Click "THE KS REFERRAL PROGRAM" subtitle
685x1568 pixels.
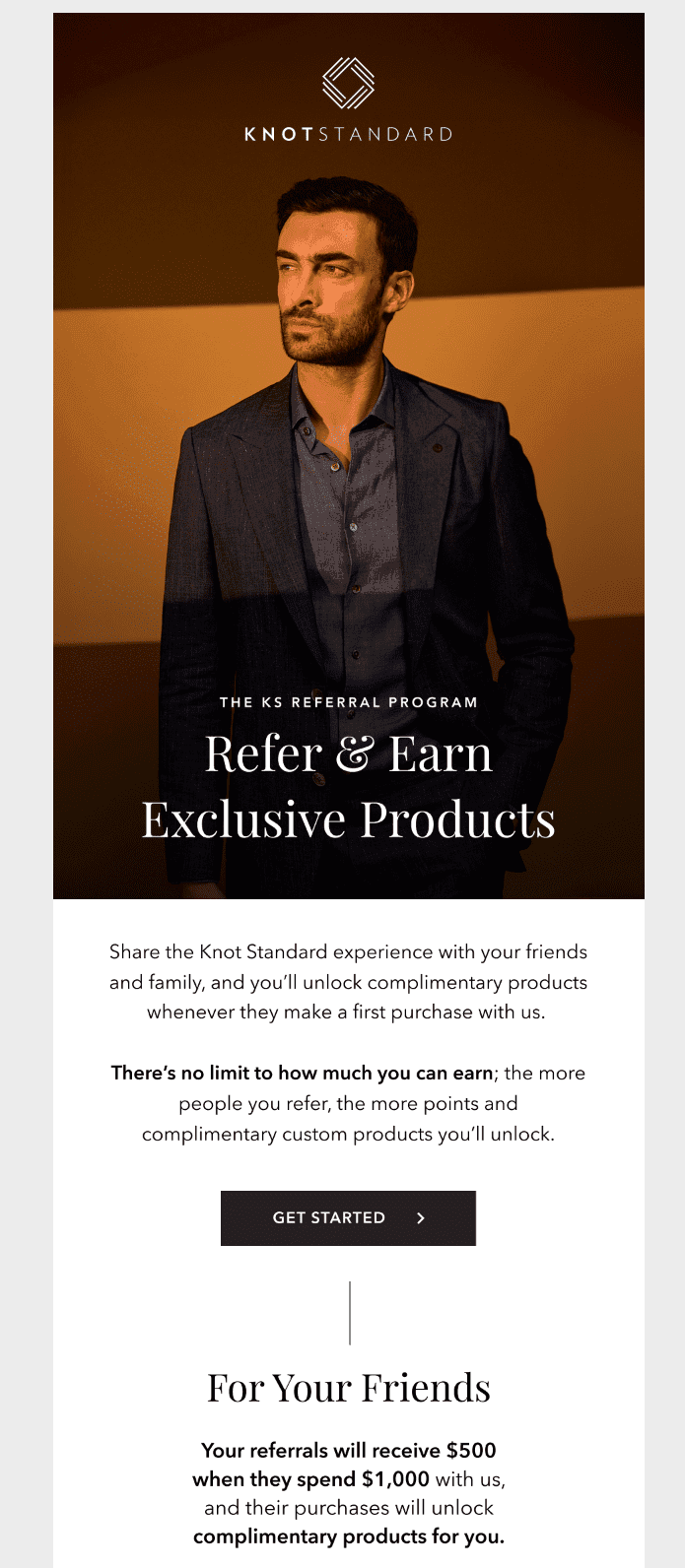tap(348, 702)
